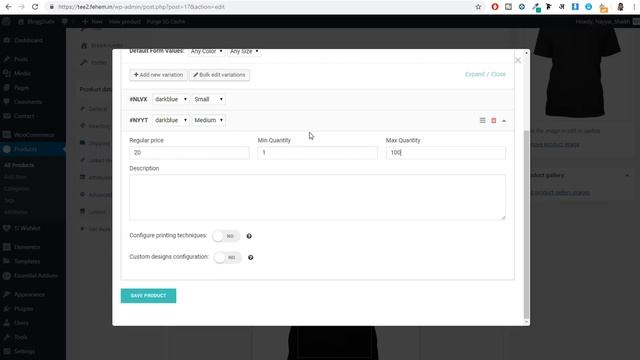Open Posts in the sidebar menu
This screenshot has width=640, height=360.
coord(21,59)
